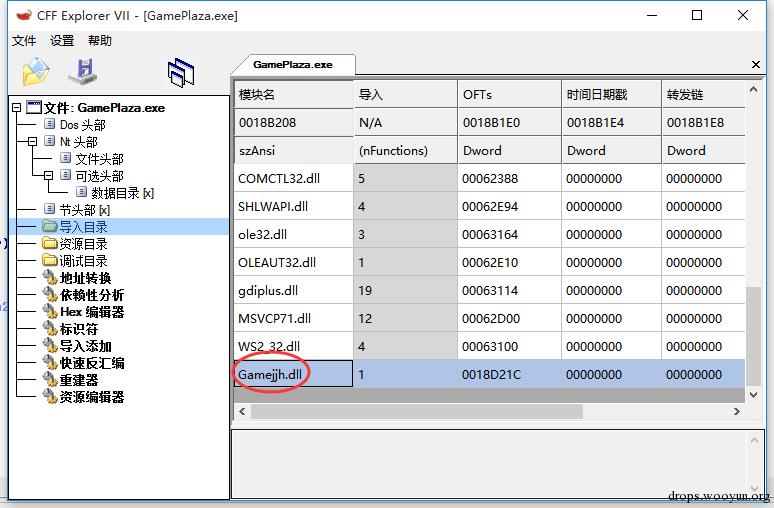The width and height of the screenshot is (774, 508).
Task: Select Nt 头部 tree item
Action: [79, 142]
